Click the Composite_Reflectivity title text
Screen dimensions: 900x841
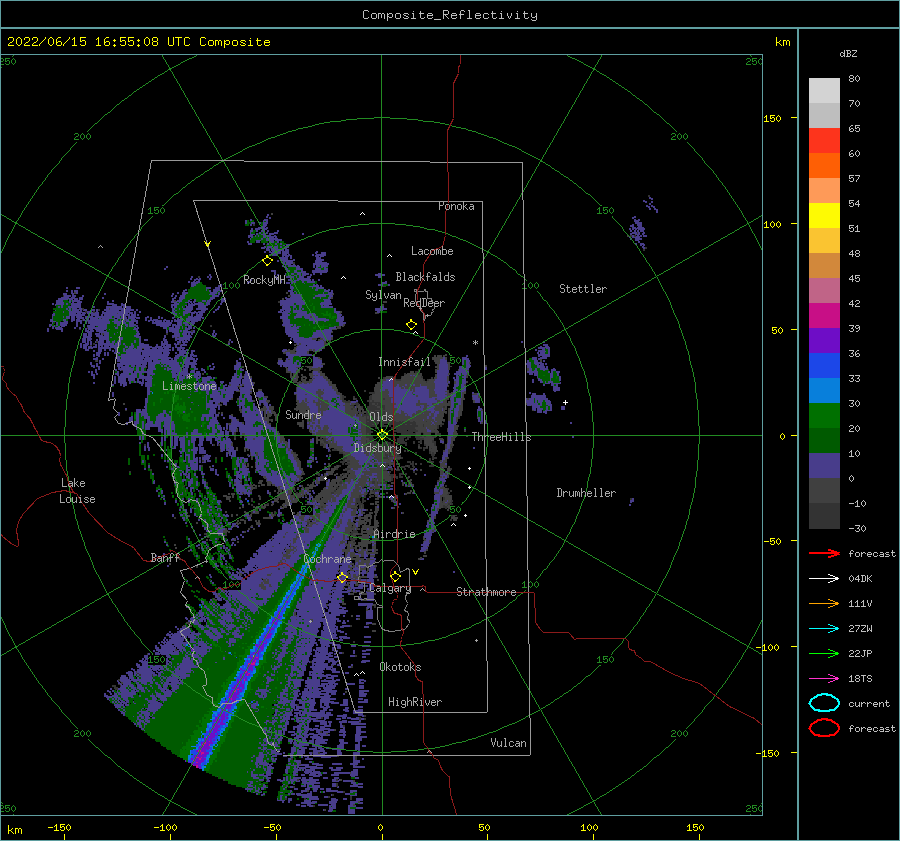click(x=449, y=15)
